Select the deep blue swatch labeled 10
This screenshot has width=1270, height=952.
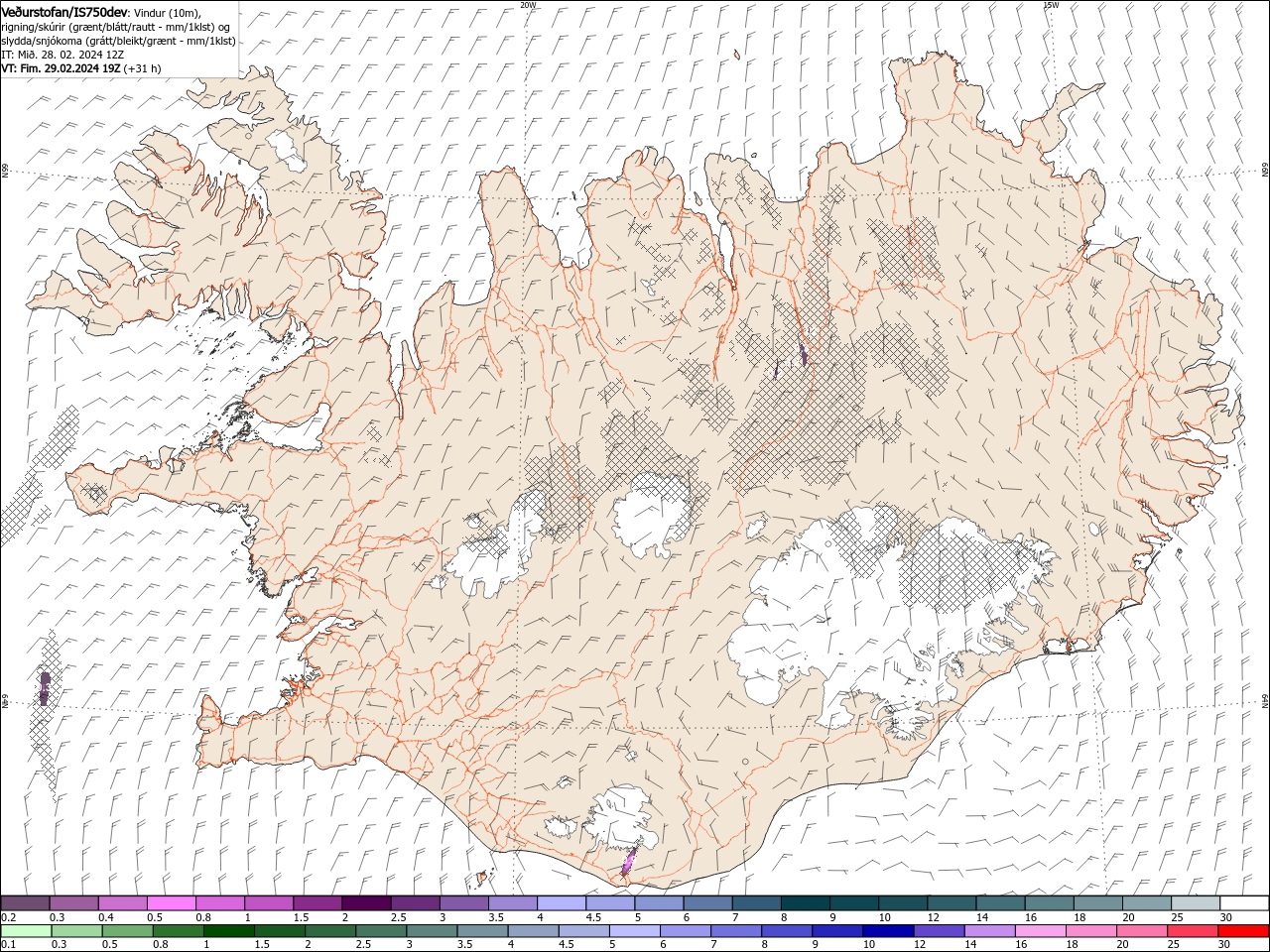click(888, 931)
